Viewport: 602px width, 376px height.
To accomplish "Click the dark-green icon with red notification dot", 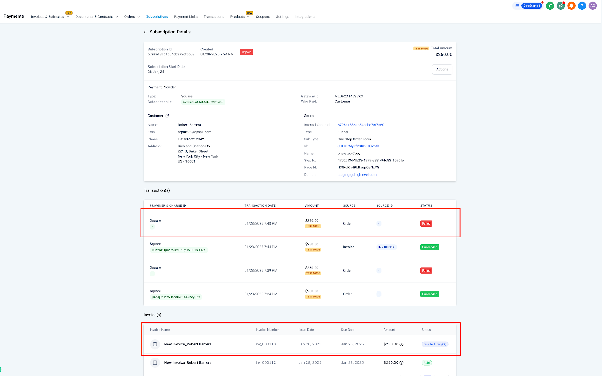I will coord(561,6).
